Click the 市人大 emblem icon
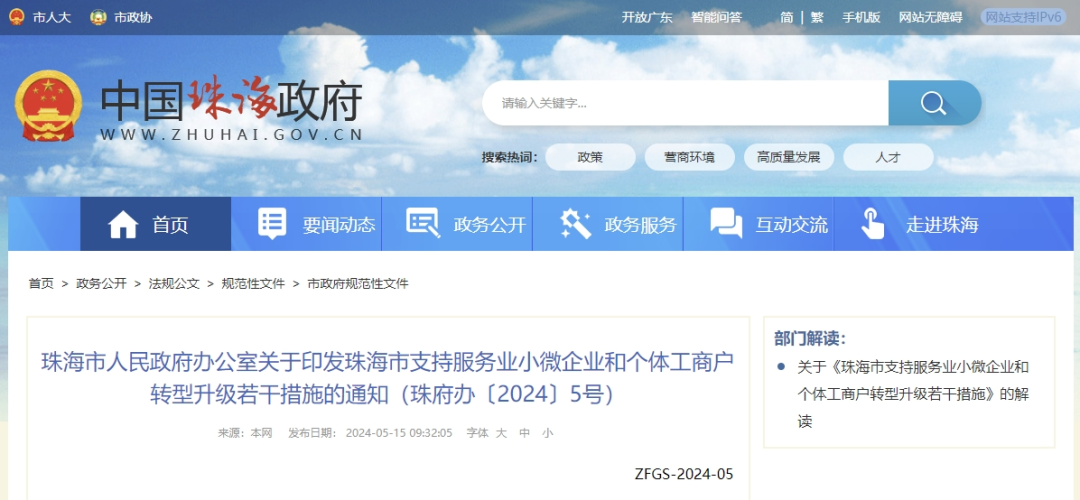 17,17
